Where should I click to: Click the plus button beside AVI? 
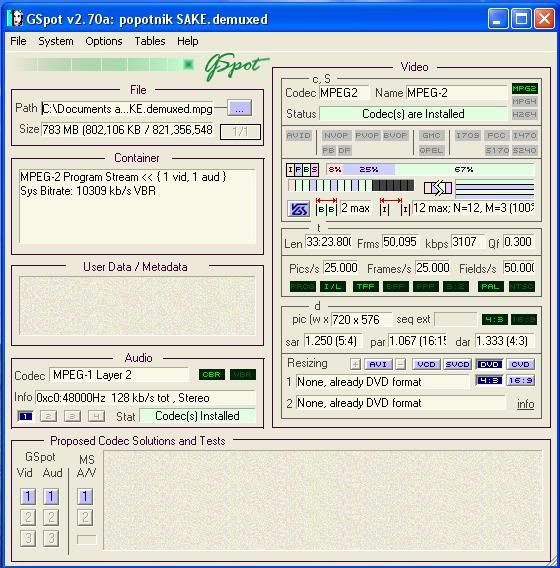tap(355, 364)
